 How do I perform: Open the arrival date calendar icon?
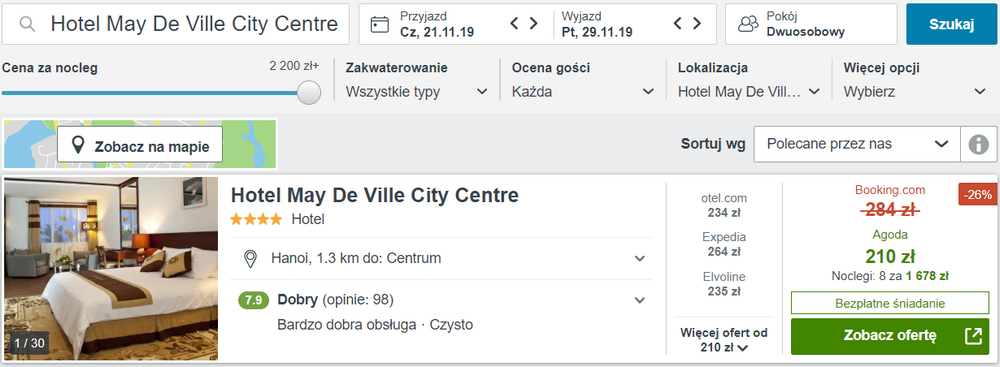click(x=379, y=24)
